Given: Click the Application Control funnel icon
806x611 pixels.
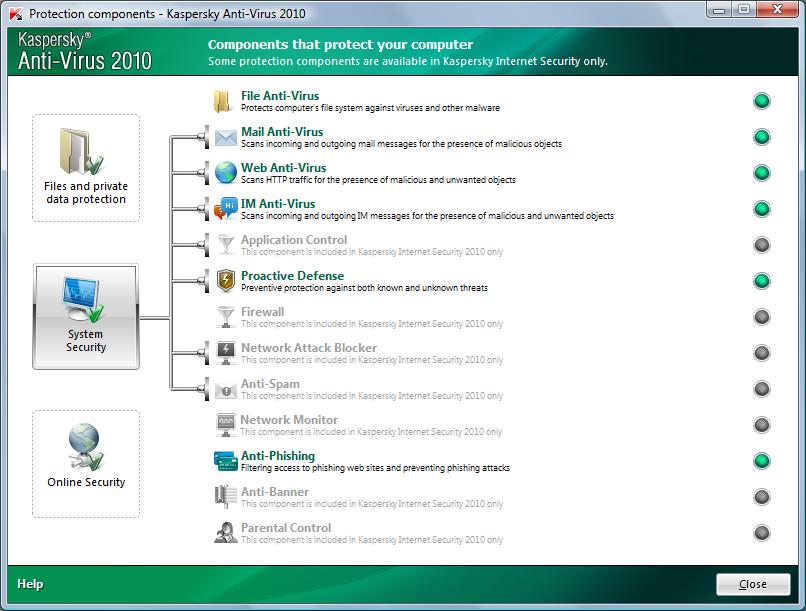Looking at the screenshot, I should (226, 245).
